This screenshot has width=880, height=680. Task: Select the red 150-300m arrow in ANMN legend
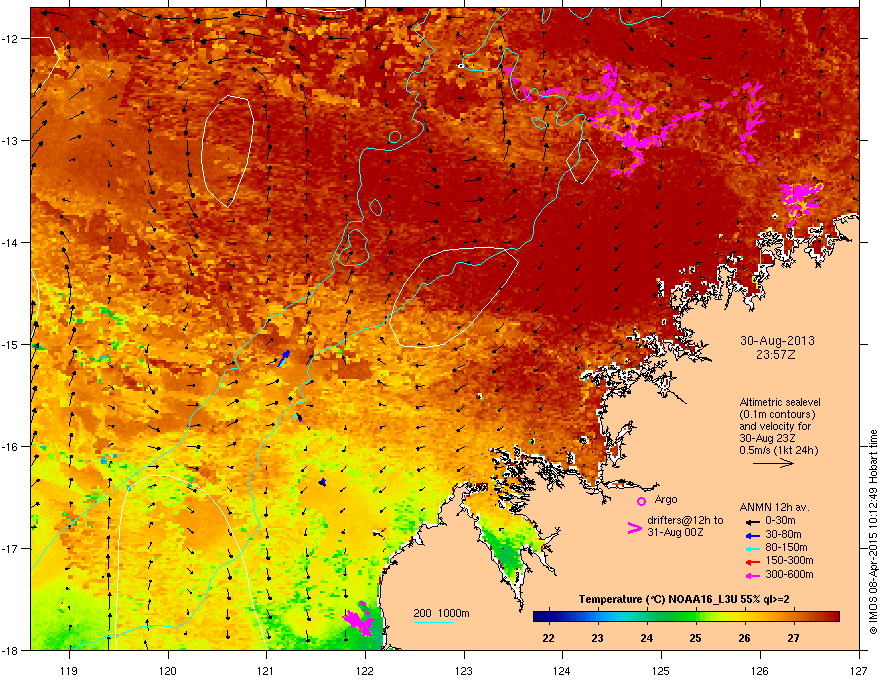tap(751, 562)
